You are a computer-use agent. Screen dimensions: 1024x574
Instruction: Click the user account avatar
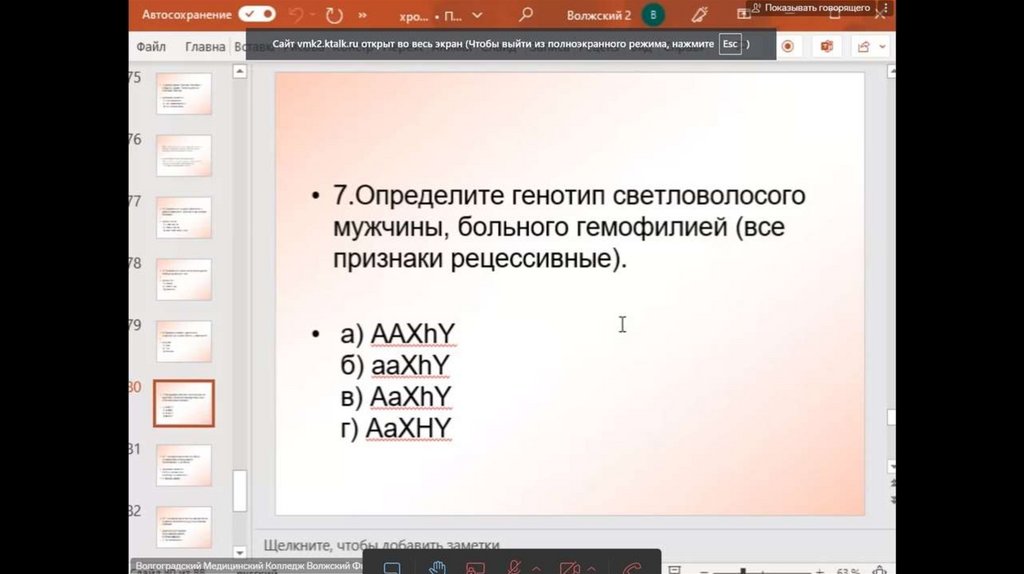click(653, 15)
